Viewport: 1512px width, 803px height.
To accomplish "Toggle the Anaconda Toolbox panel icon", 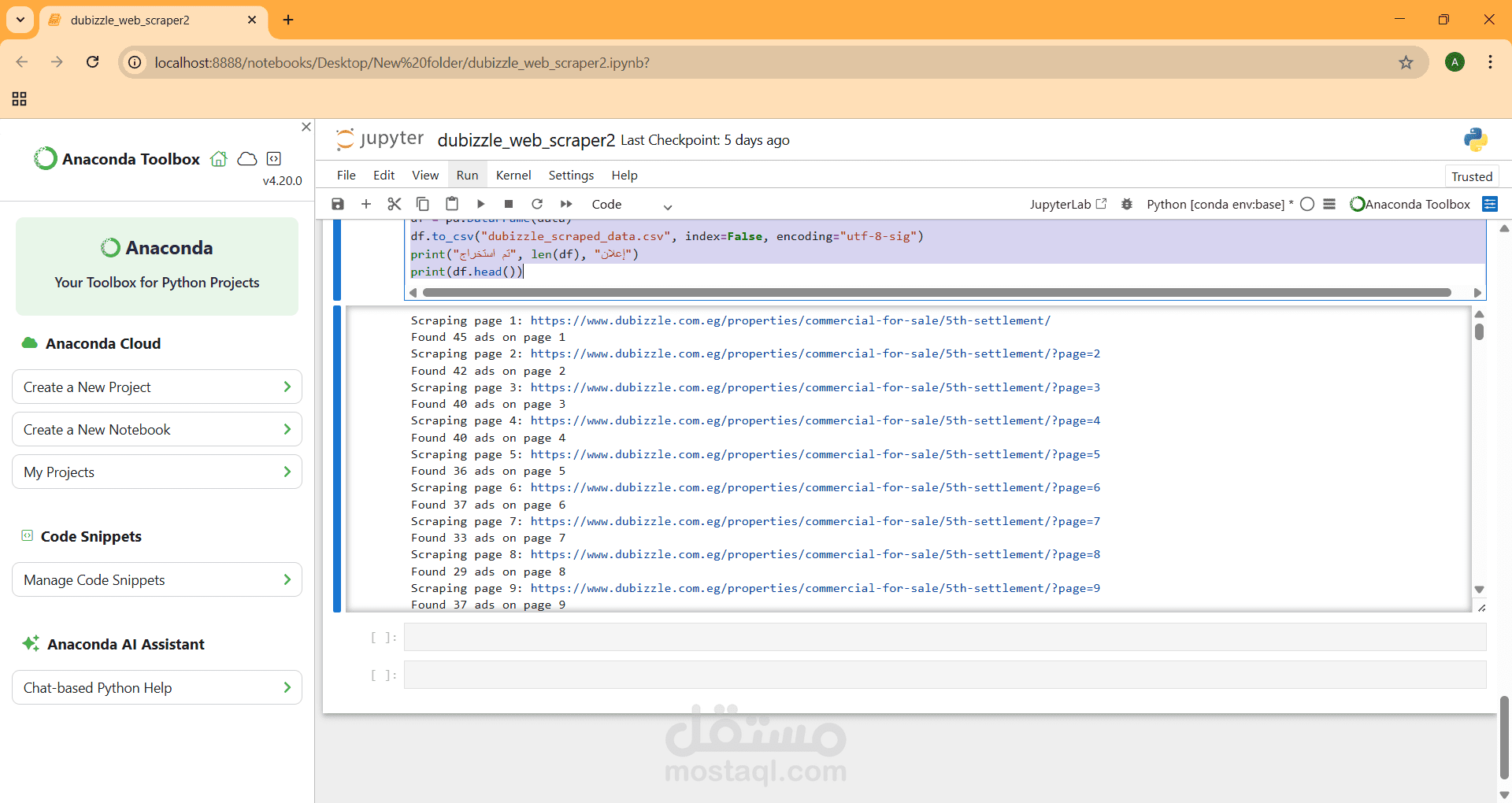I will coord(1489,204).
